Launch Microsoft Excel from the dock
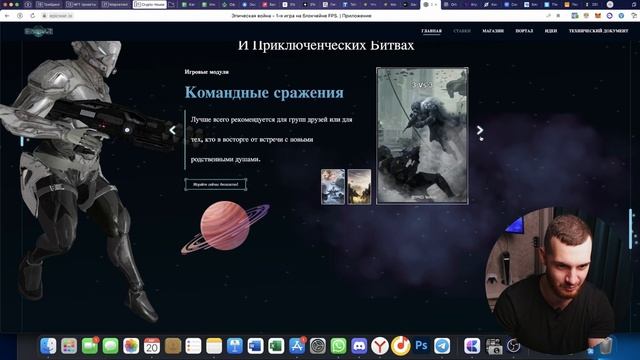Viewport: 640px width, 360px height. coord(276,346)
